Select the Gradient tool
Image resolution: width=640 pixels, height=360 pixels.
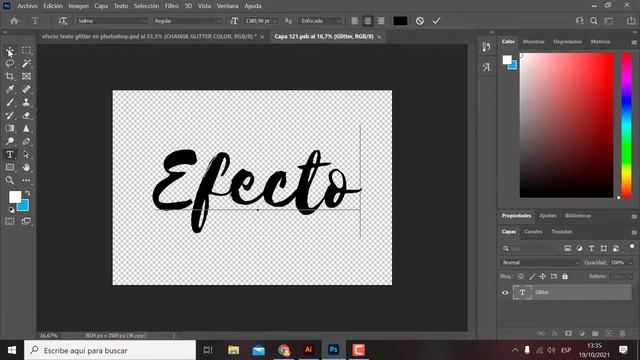click(10, 128)
